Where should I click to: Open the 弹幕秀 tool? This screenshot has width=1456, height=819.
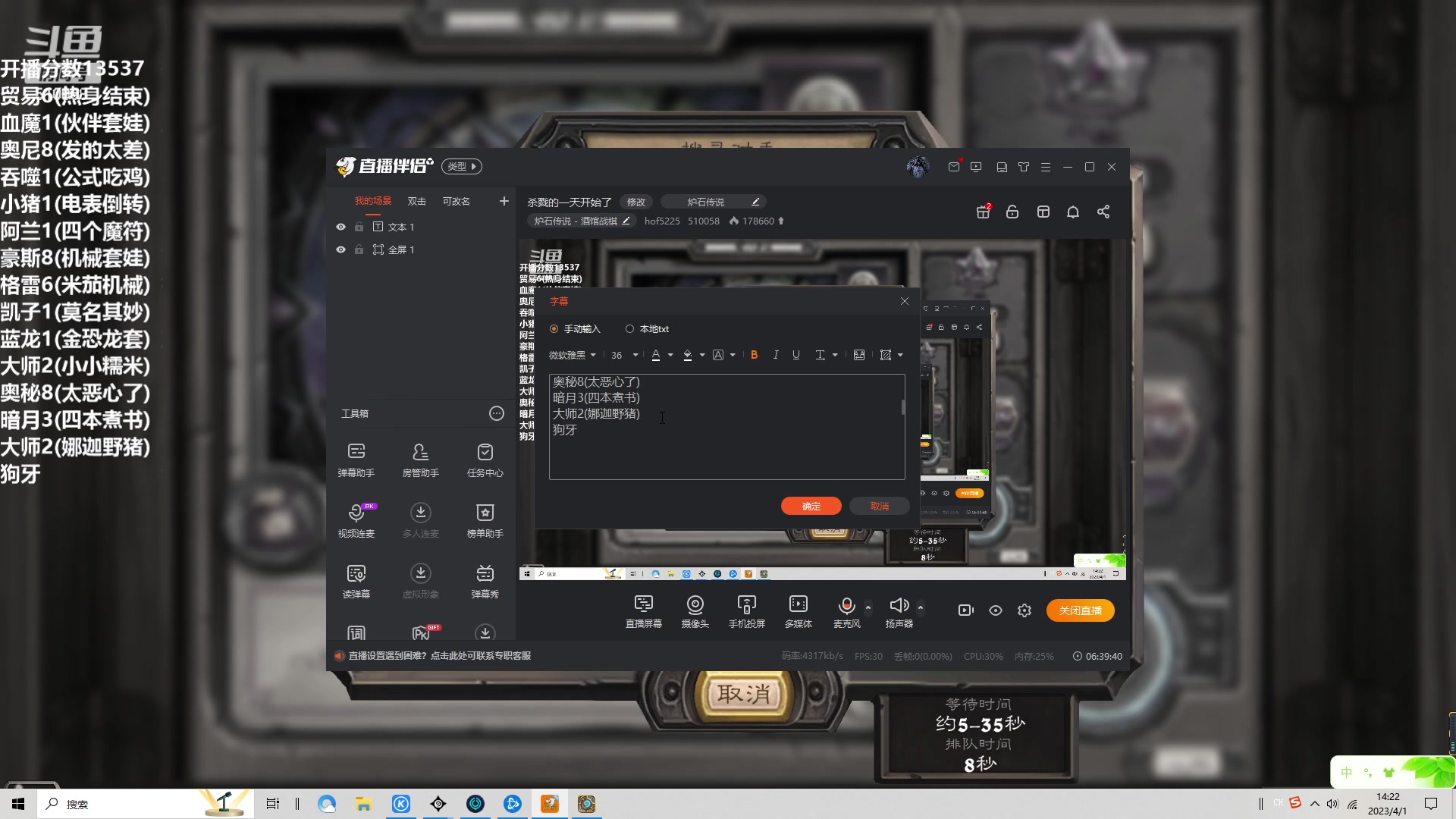pos(485,581)
